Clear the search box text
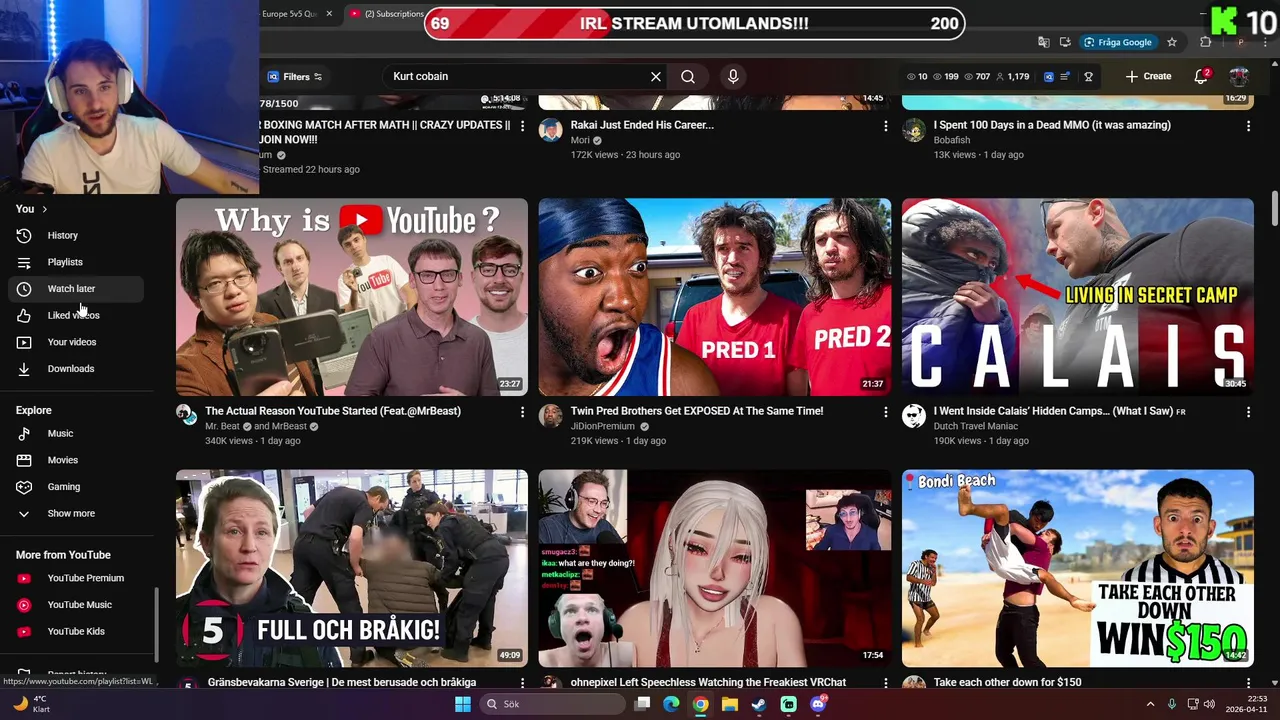Image resolution: width=1280 pixels, height=720 pixels. (x=656, y=76)
